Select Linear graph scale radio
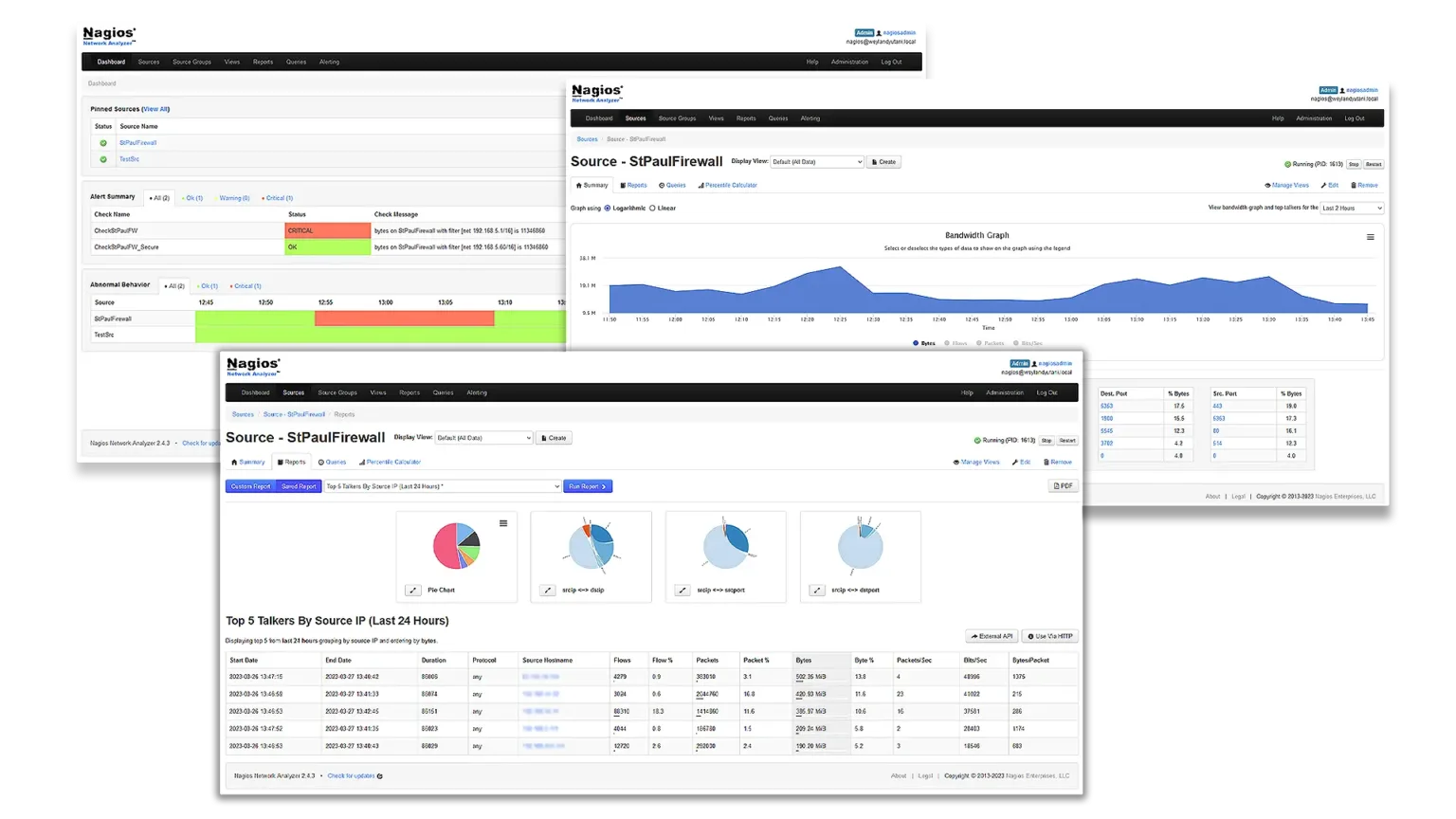Viewport: 1456px width, 819px height. 652,208
